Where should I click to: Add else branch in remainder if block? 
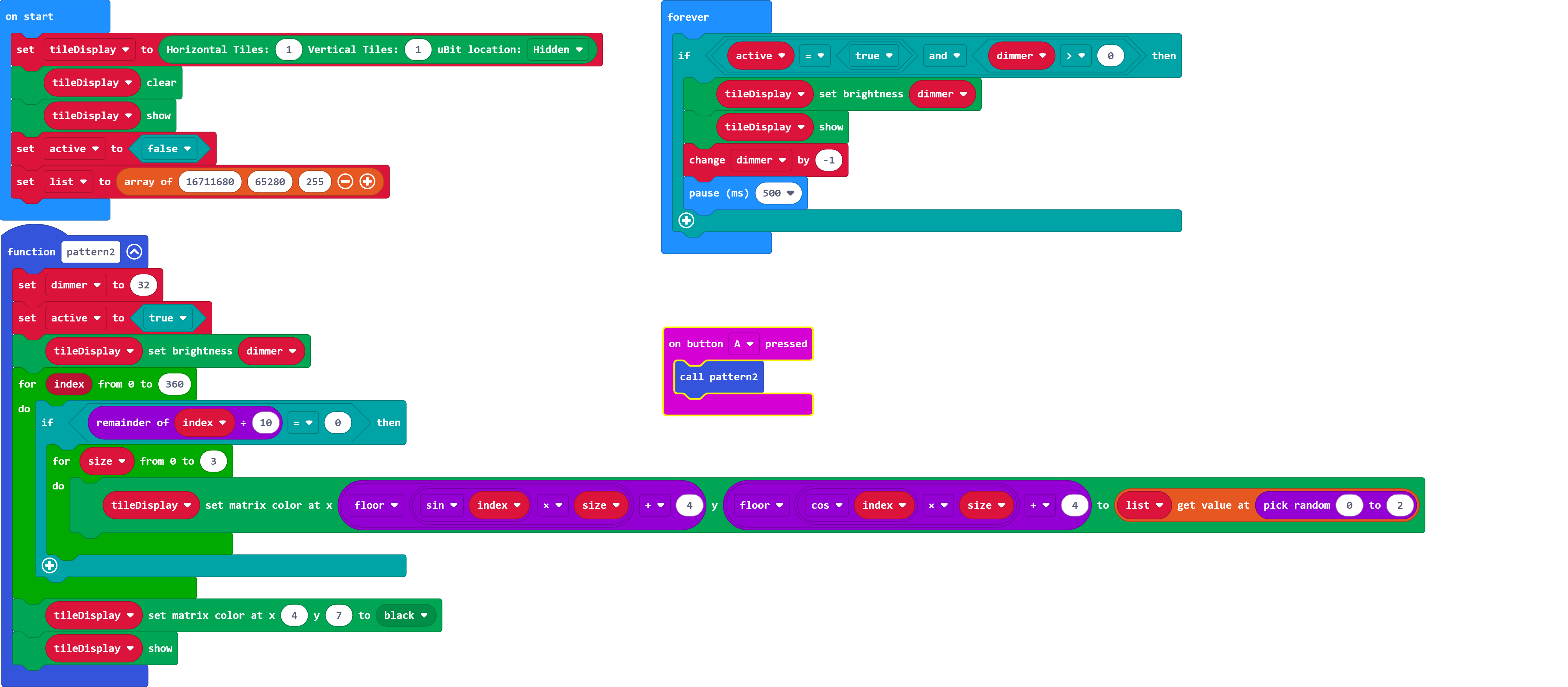click(x=50, y=566)
